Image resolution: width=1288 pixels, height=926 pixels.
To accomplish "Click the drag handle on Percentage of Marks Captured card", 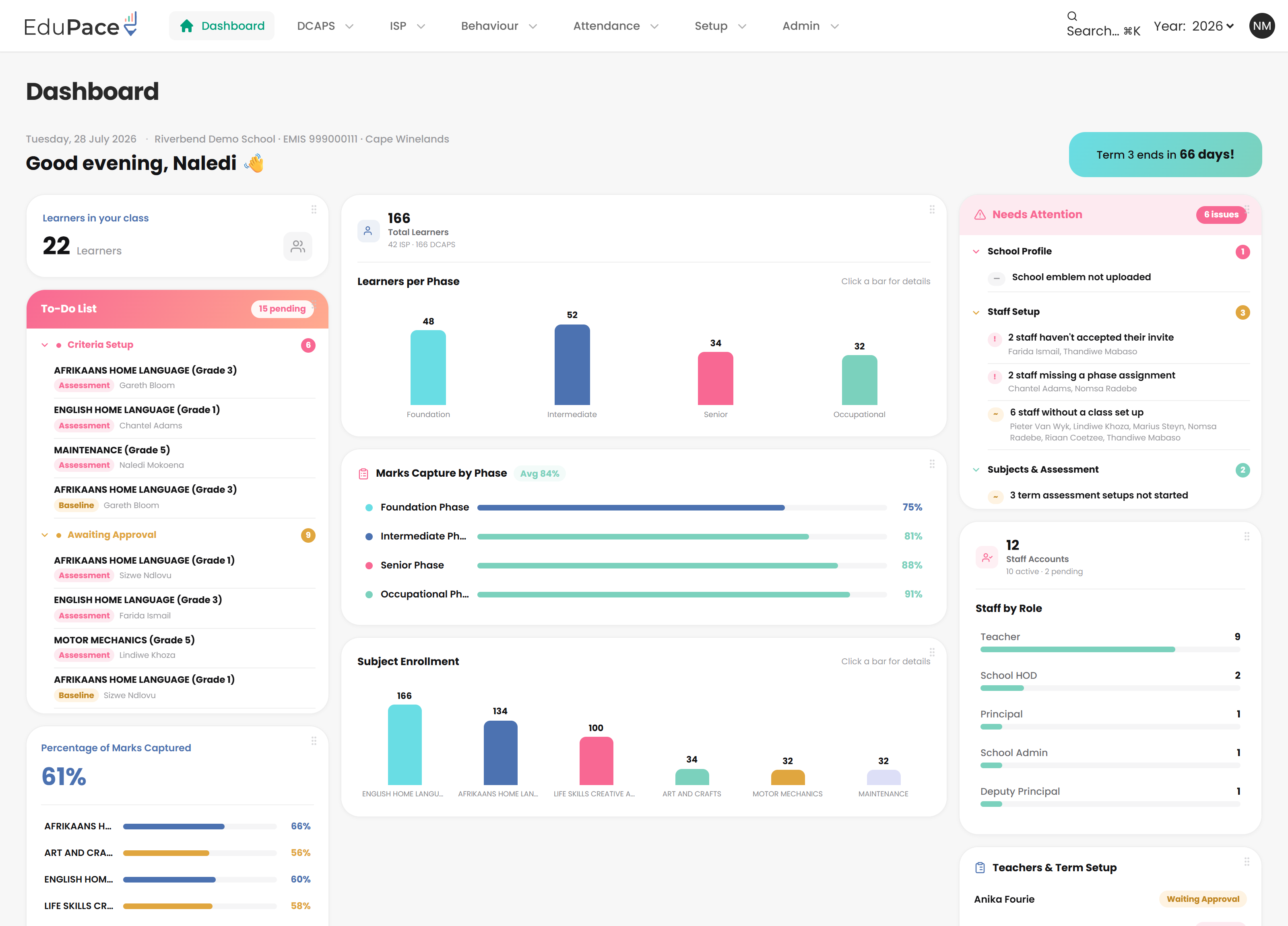I will (x=314, y=741).
